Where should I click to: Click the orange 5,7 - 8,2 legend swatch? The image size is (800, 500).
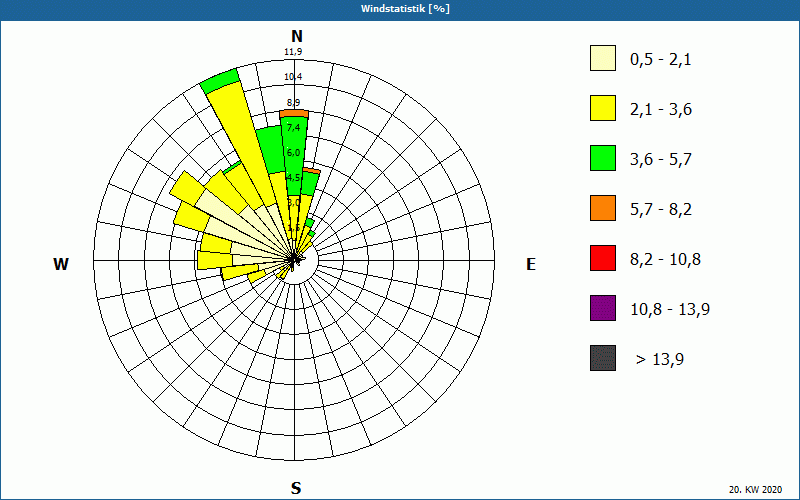tap(603, 208)
